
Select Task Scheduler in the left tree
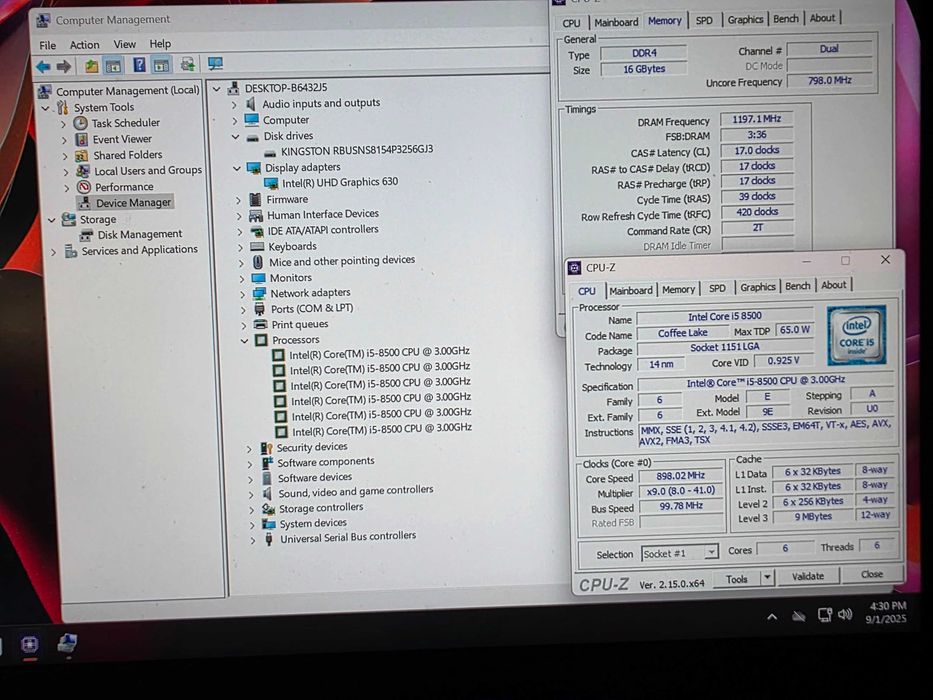coord(126,123)
